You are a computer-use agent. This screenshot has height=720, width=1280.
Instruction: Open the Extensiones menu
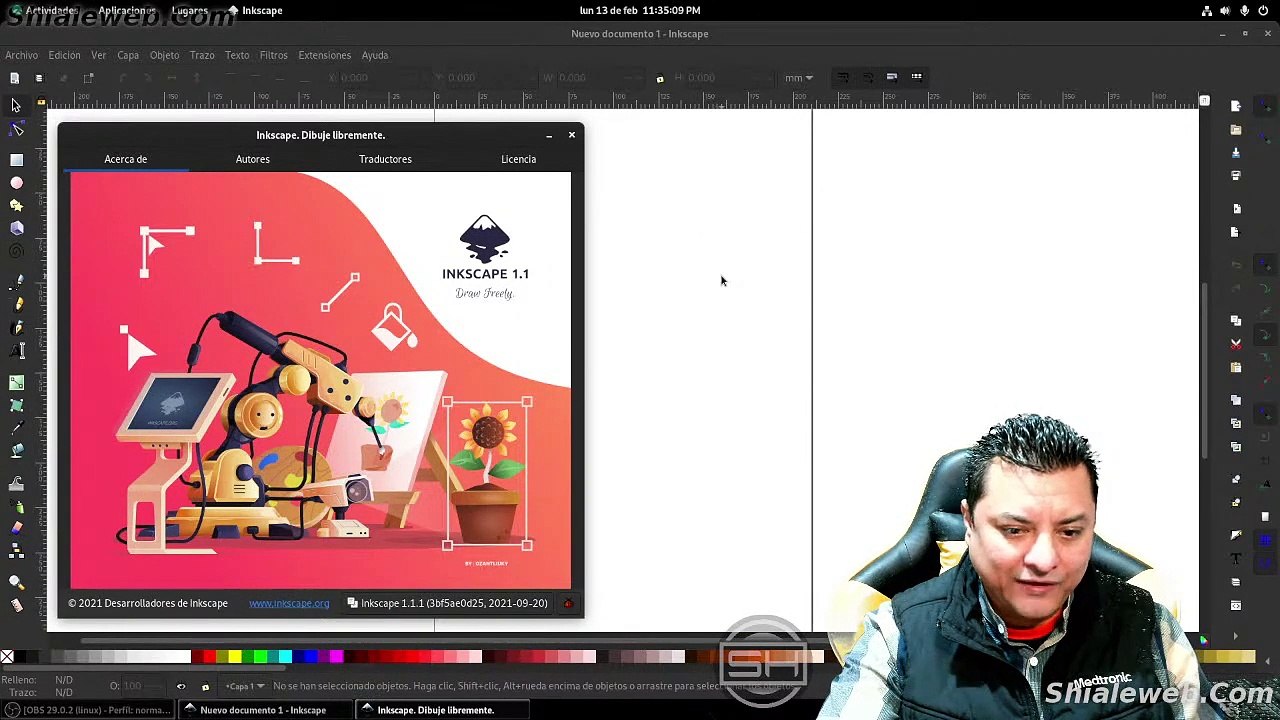pos(324,55)
